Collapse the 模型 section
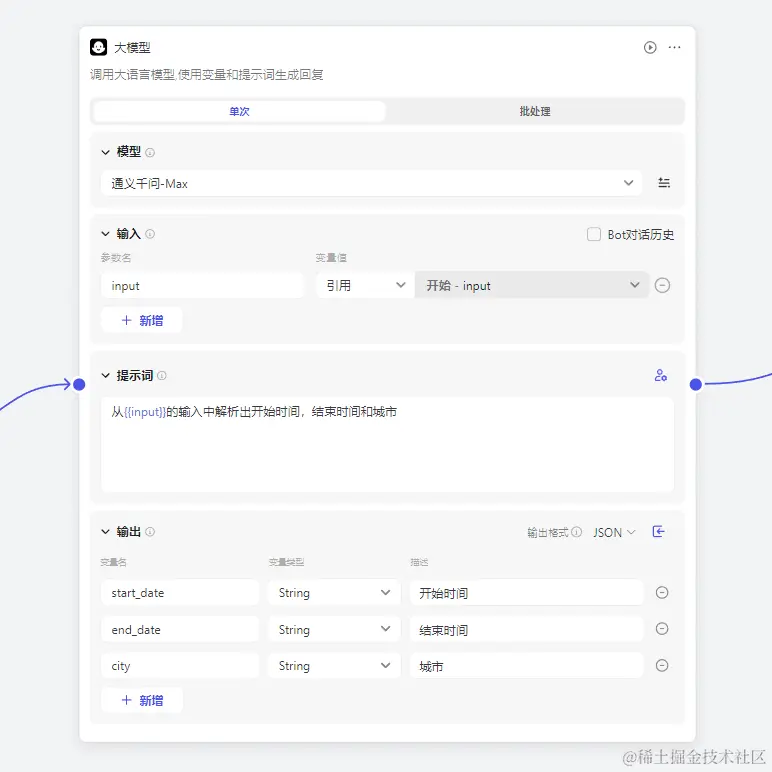This screenshot has width=772, height=772. click(x=105, y=152)
